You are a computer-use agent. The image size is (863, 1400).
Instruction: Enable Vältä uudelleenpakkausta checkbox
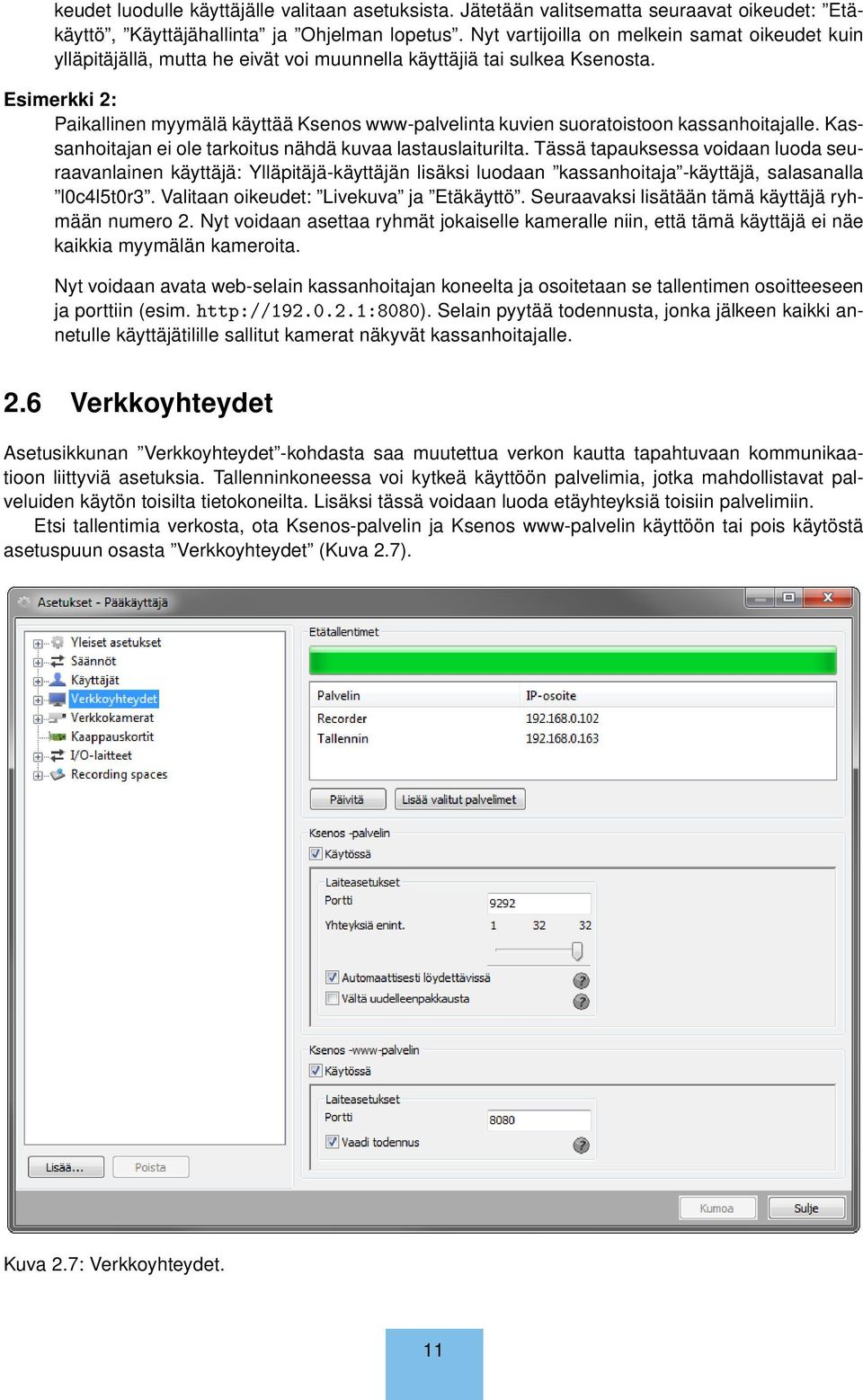[332, 998]
